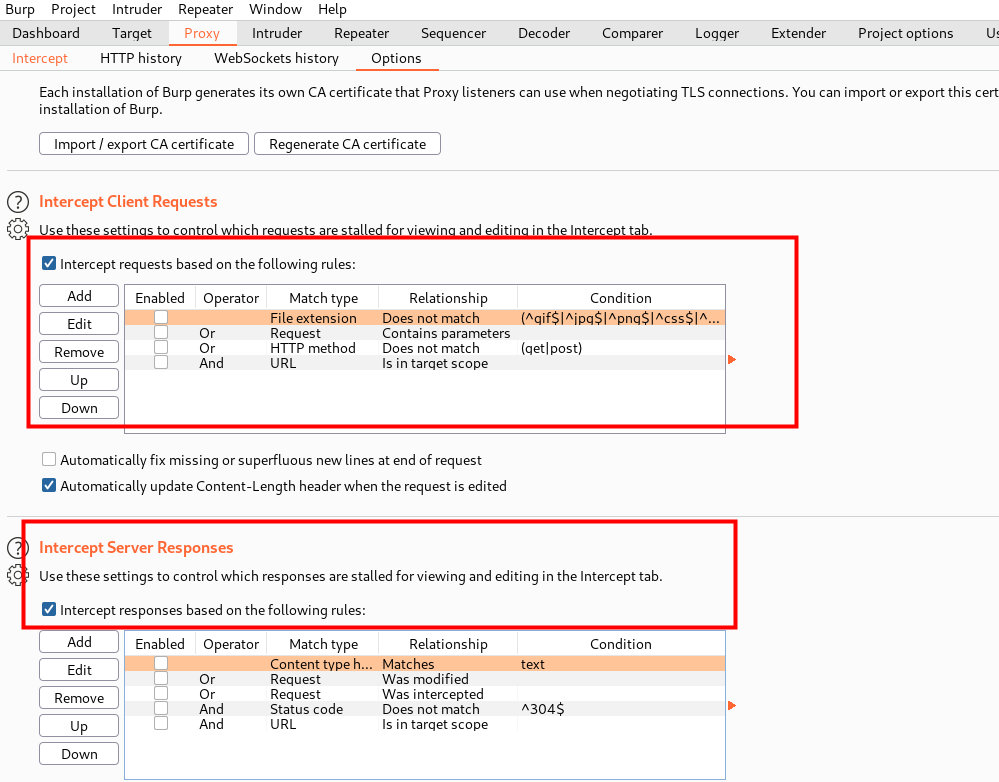Enable the response URL in target scope checkbox
Screen dimensions: 999x782
tap(161, 723)
